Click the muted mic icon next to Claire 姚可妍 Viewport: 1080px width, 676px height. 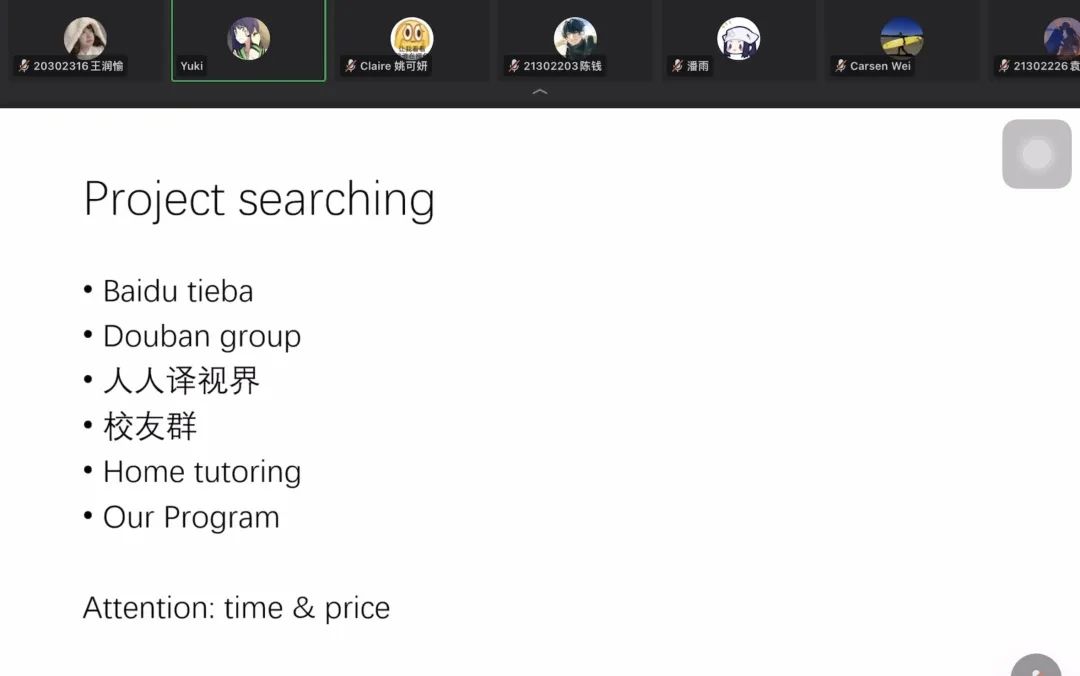(351, 66)
